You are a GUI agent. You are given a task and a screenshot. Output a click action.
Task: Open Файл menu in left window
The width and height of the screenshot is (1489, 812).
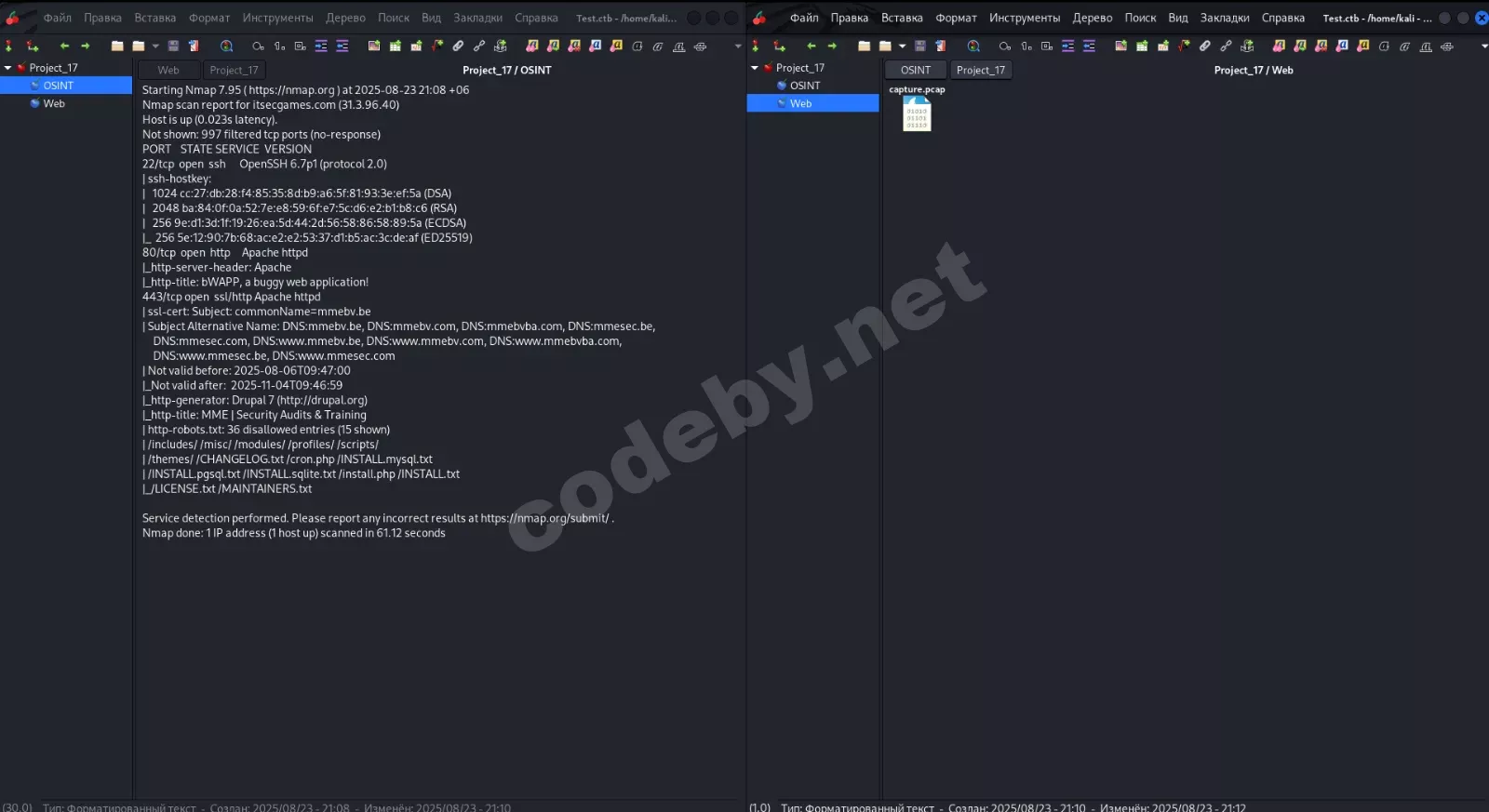pyautogui.click(x=58, y=18)
